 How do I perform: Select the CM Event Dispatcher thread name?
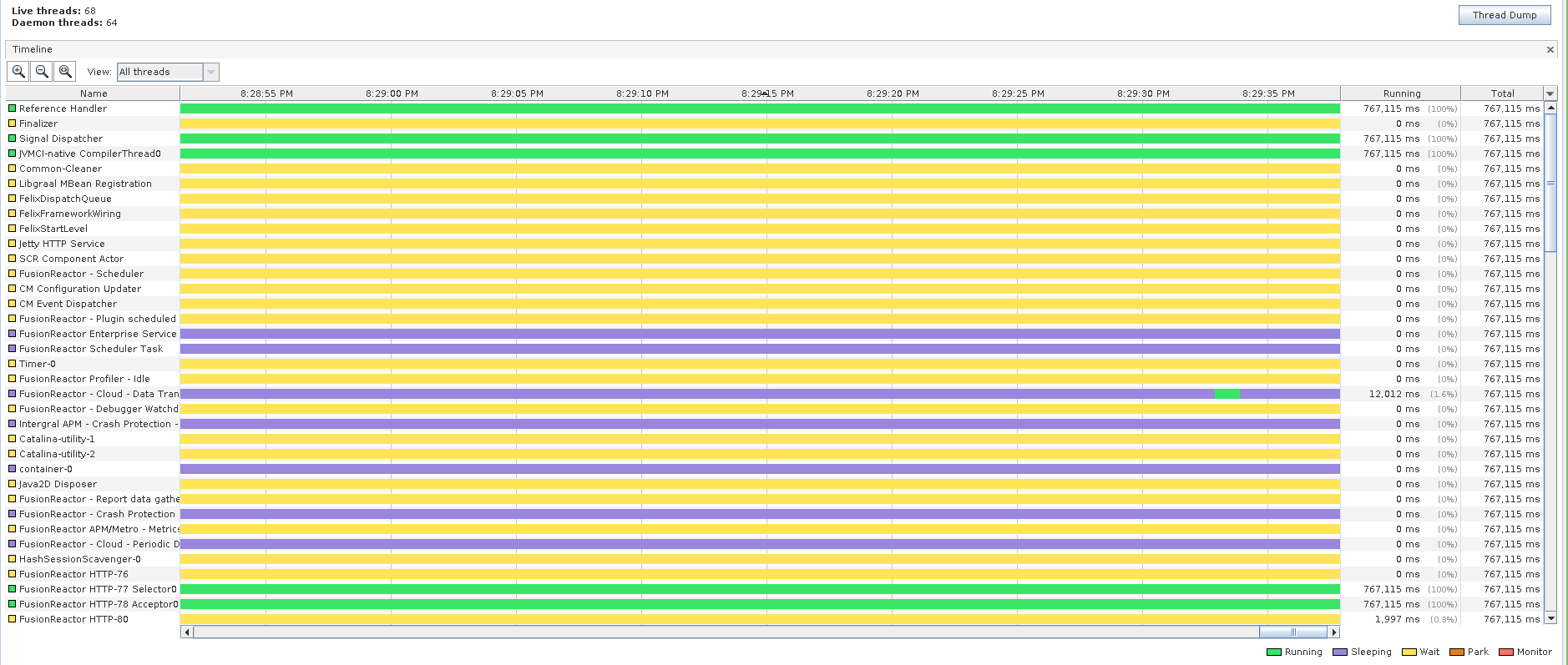[68, 304]
